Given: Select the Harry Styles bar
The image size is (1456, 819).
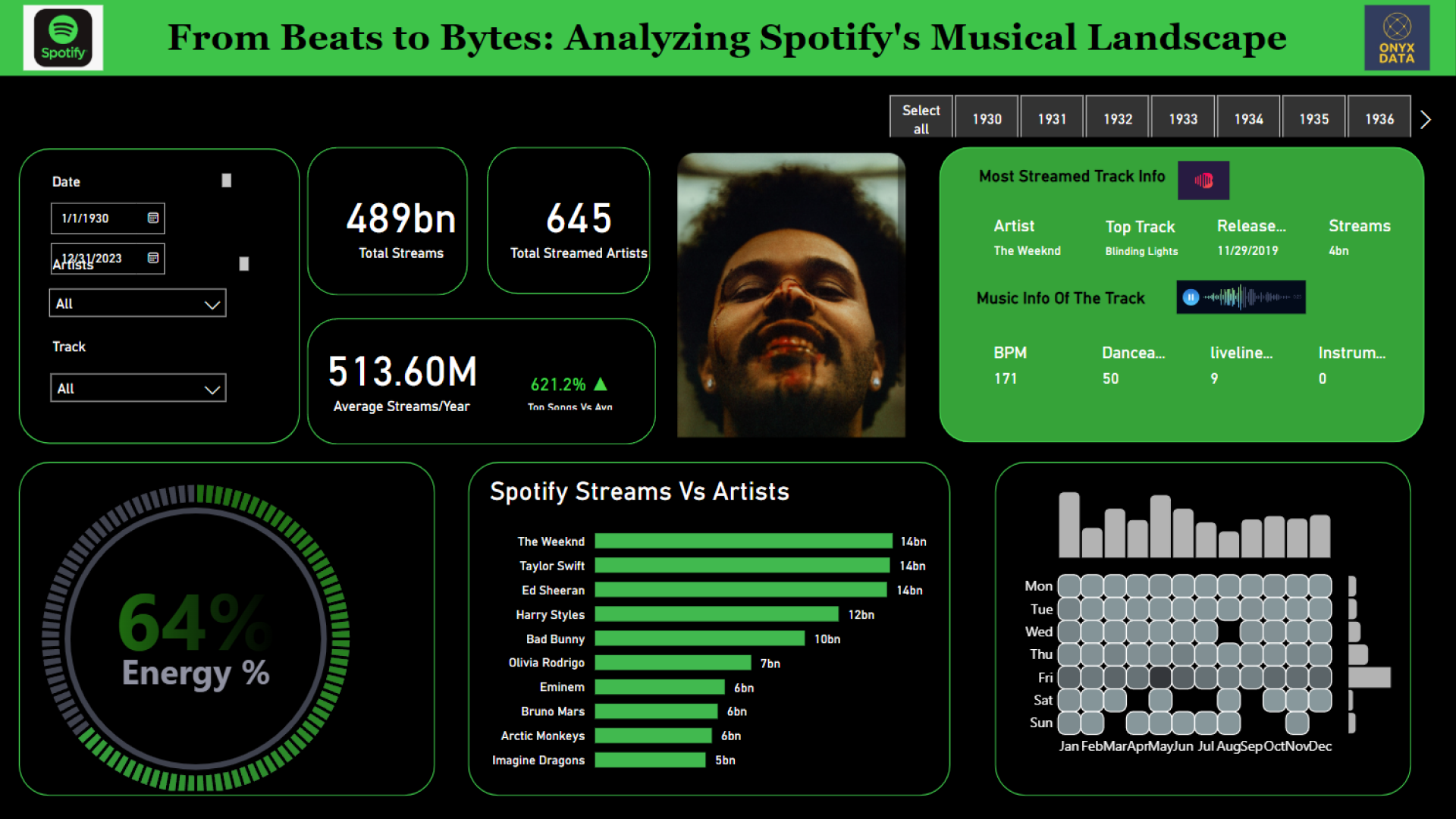Looking at the screenshot, I should tap(717, 614).
